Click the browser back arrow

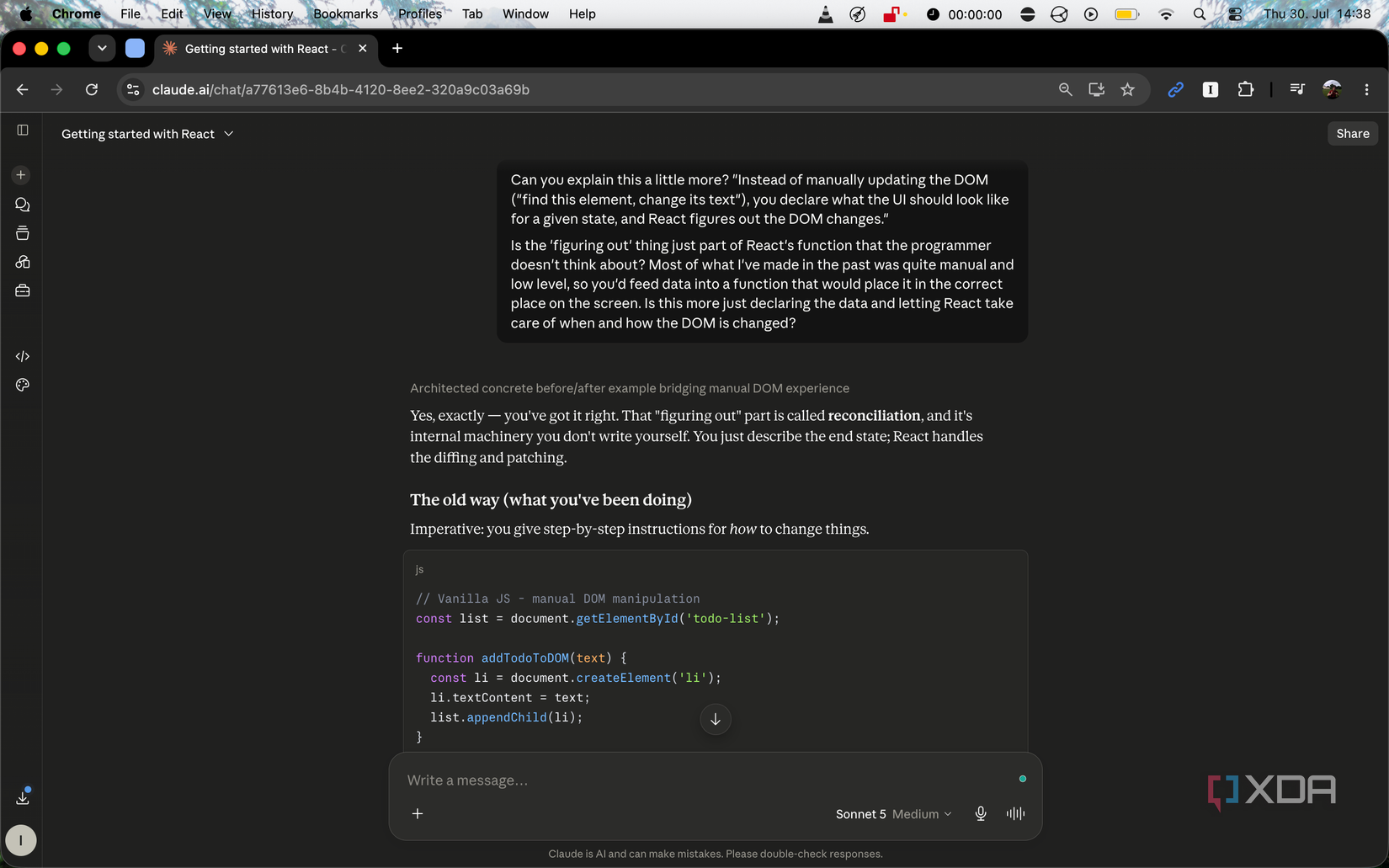tap(23, 89)
